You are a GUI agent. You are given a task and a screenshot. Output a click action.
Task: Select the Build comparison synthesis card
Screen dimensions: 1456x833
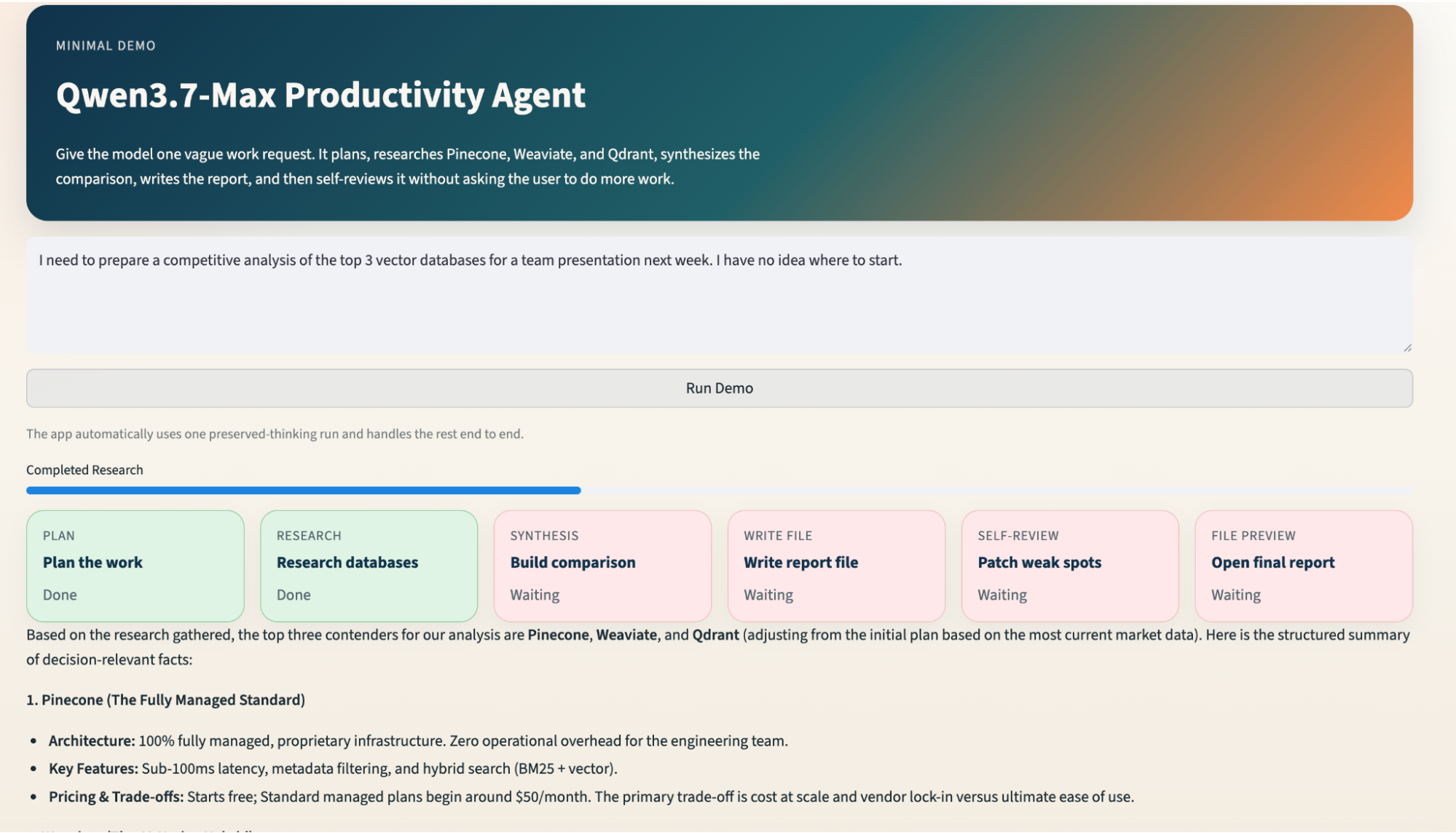(x=602, y=566)
